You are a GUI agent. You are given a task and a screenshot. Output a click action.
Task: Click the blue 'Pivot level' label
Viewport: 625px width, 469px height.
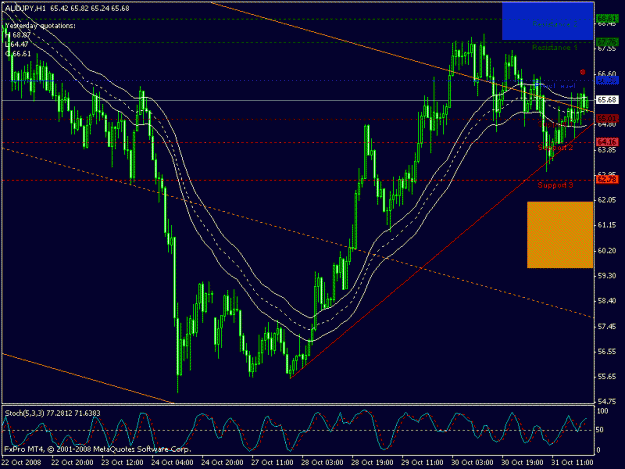(x=554, y=86)
